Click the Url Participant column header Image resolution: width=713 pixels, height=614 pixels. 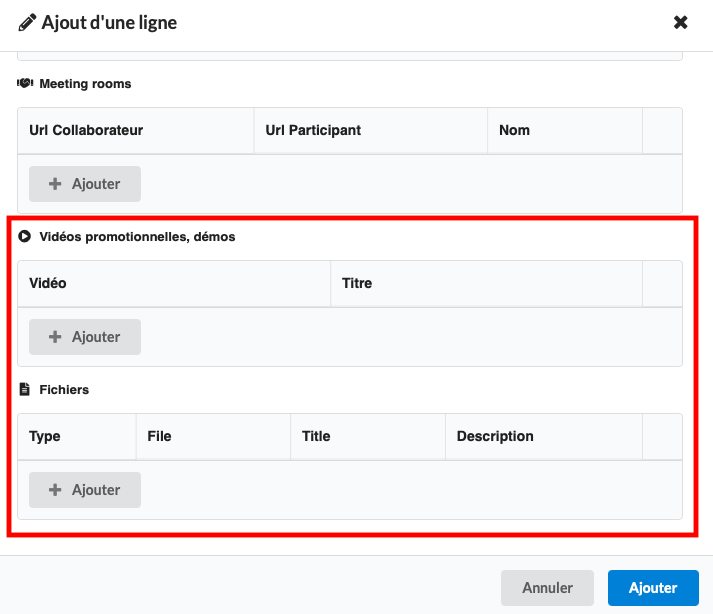coord(313,130)
